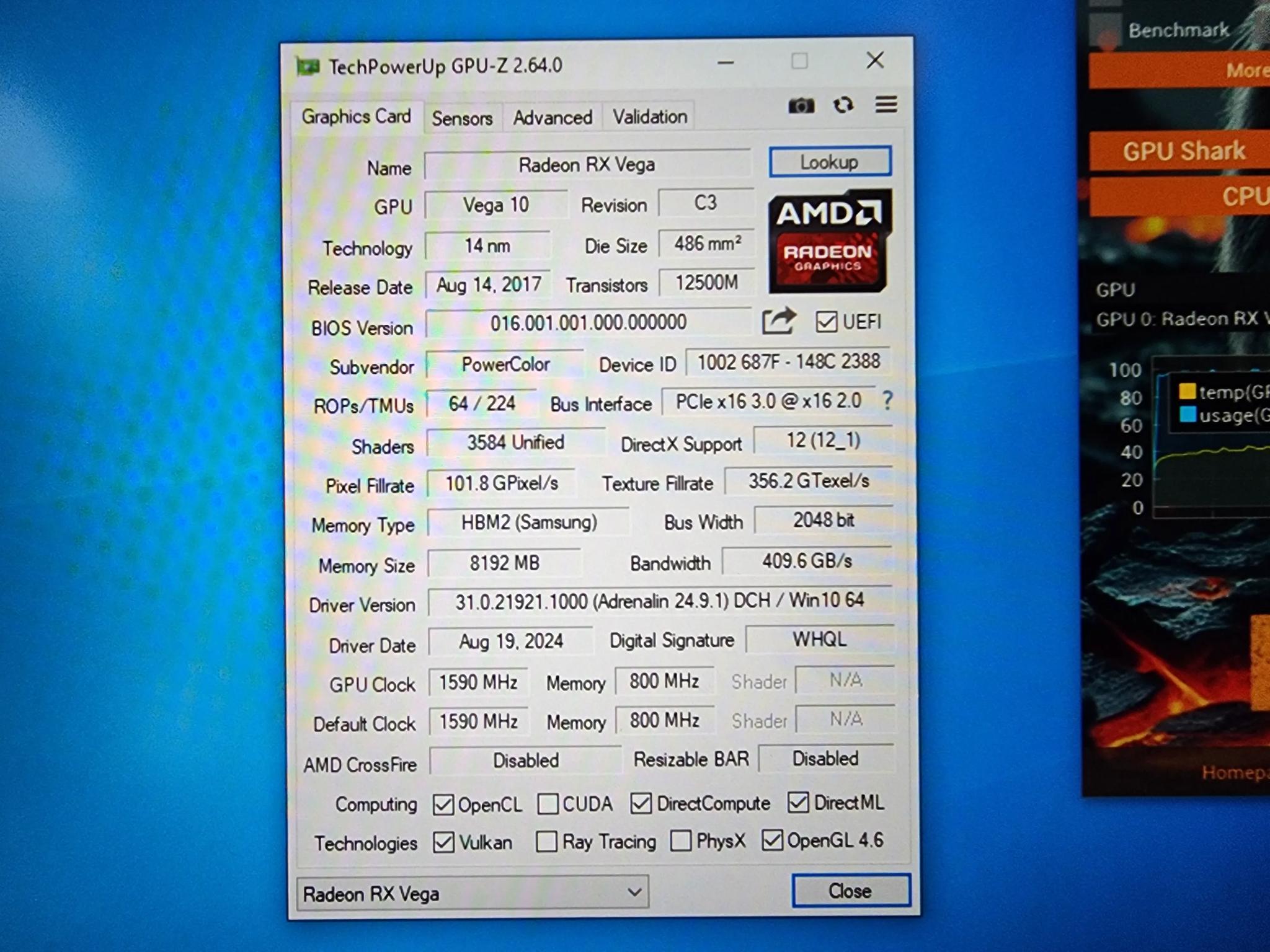The image size is (1270, 952).
Task: Toggle the CUDA checkbox
Action: tap(548, 804)
